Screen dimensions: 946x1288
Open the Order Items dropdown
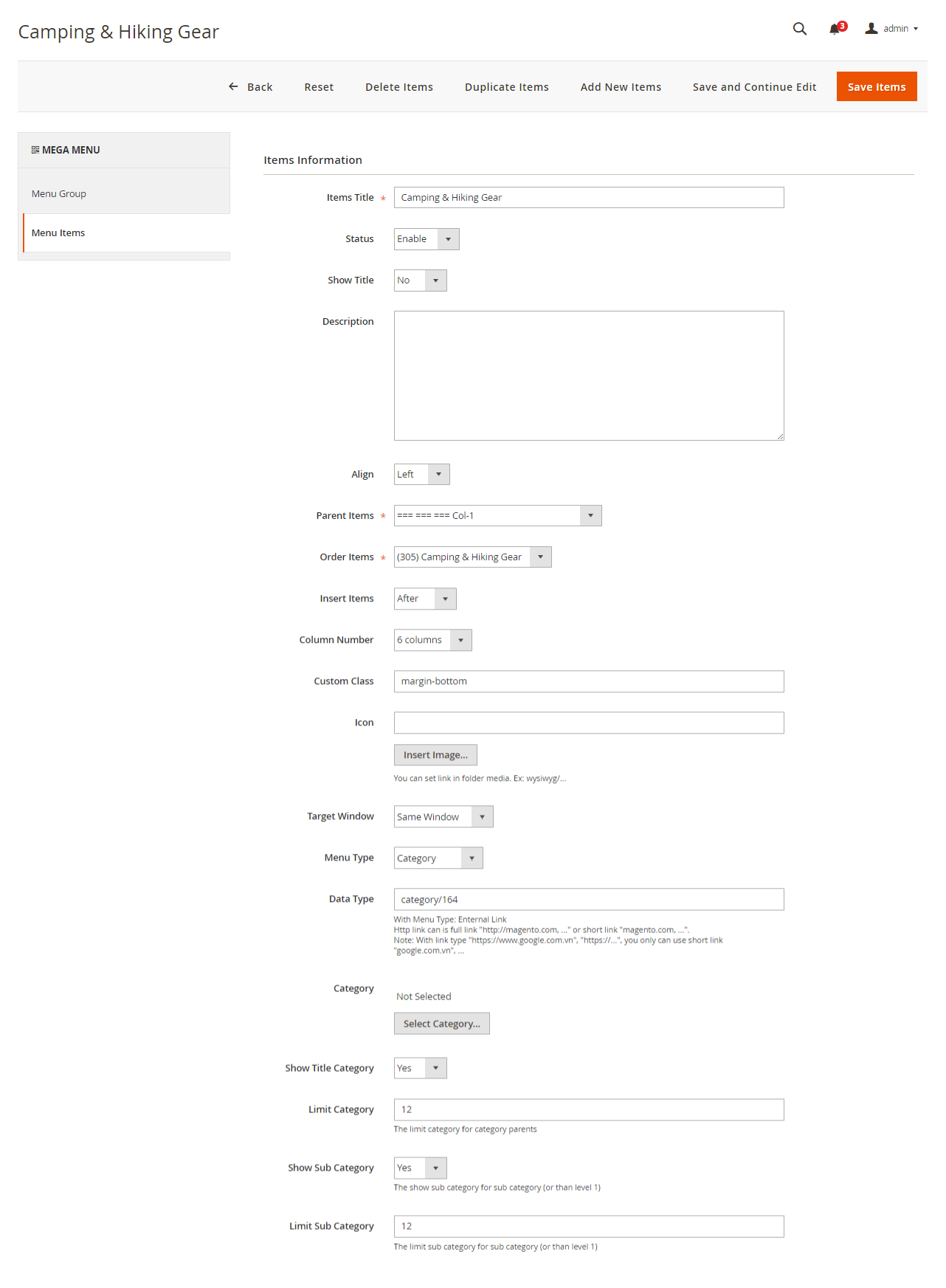click(473, 557)
